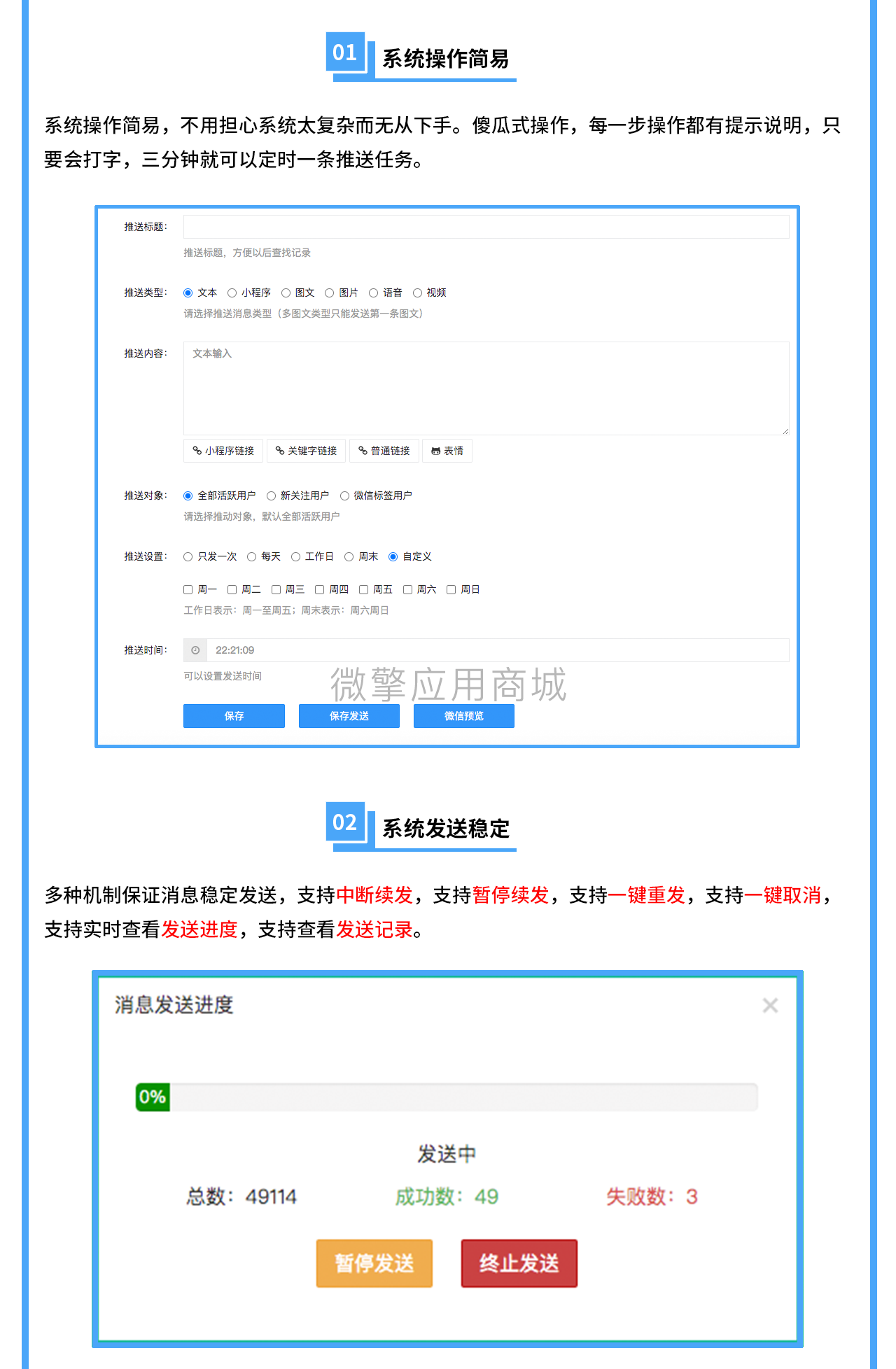Image resolution: width=896 pixels, height=1369 pixels.
Task: Select the 图片 push type radio
Action: [329, 293]
